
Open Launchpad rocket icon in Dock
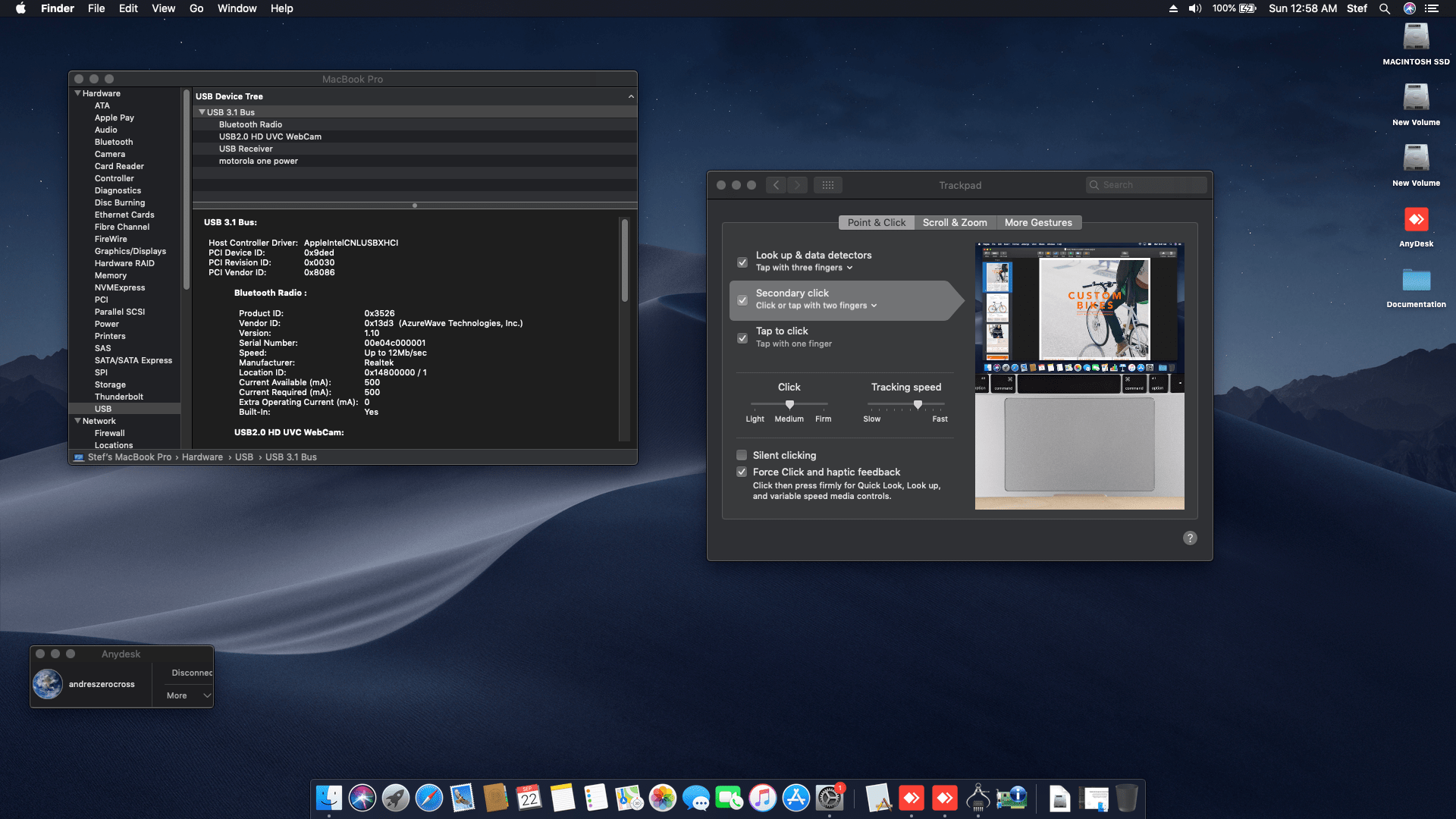click(396, 798)
